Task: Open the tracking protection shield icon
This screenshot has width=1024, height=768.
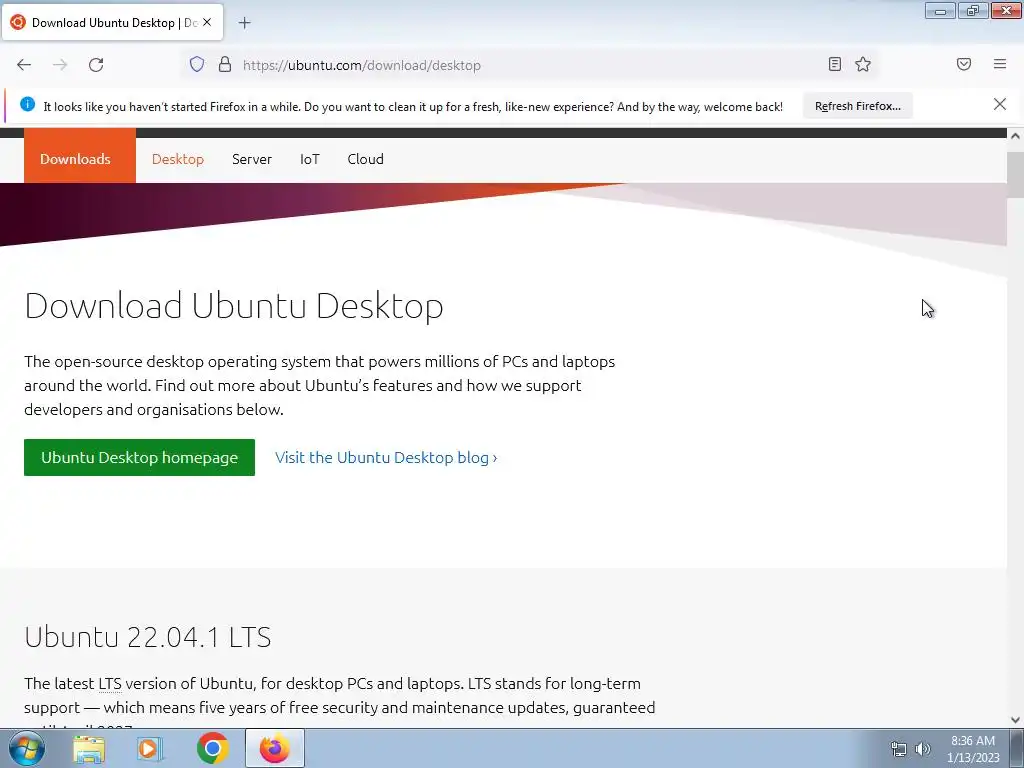Action: (x=197, y=64)
